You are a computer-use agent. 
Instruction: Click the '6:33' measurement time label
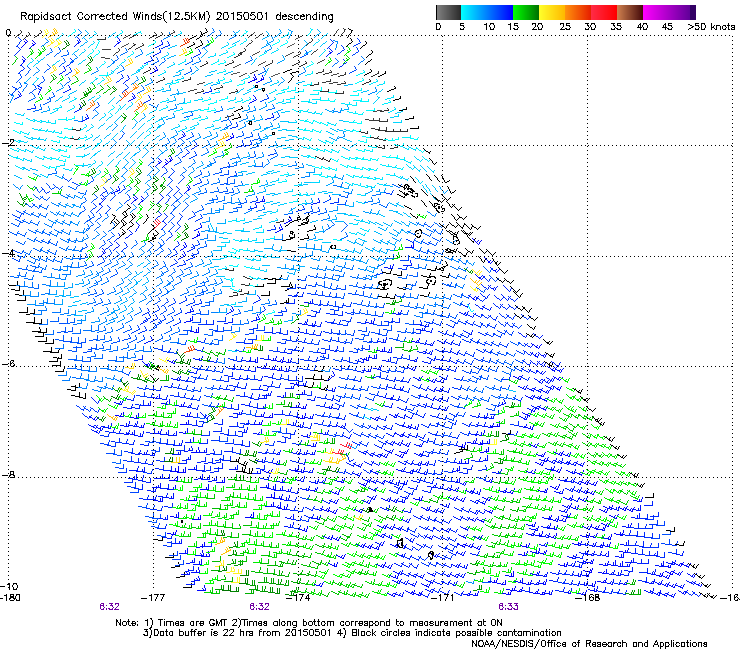pos(508,607)
